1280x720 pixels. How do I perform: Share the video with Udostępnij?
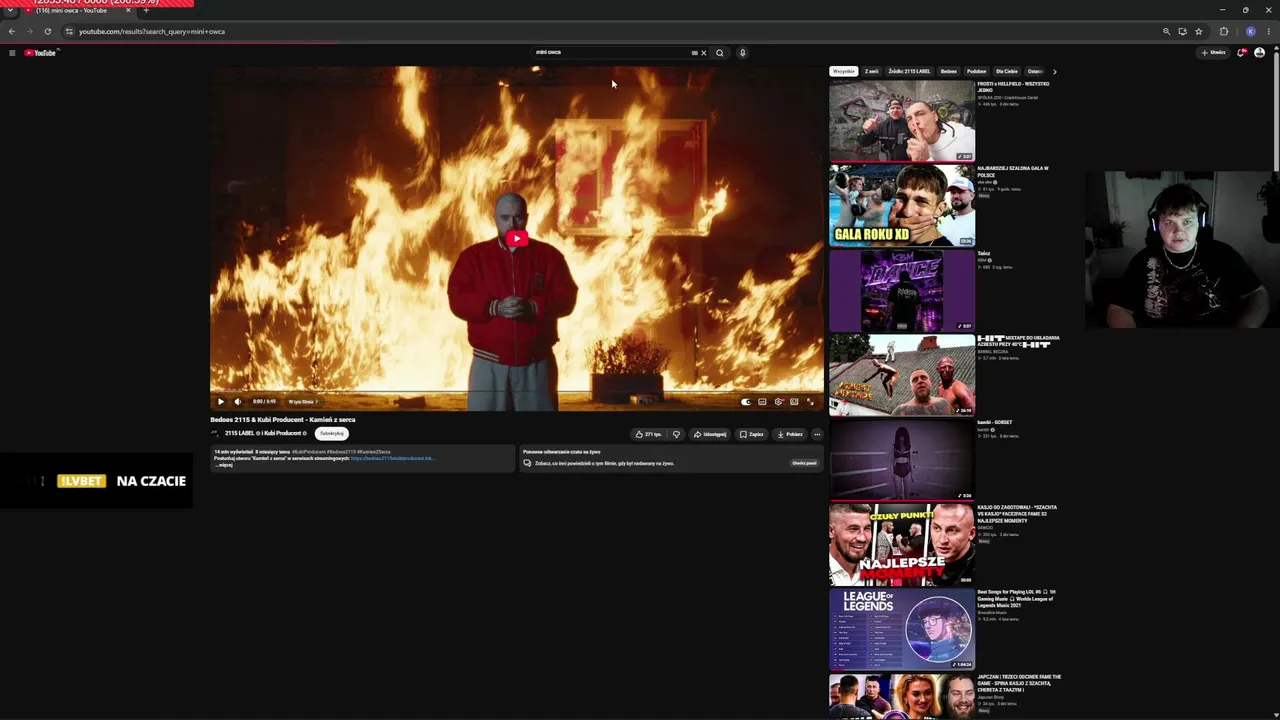[710, 434]
